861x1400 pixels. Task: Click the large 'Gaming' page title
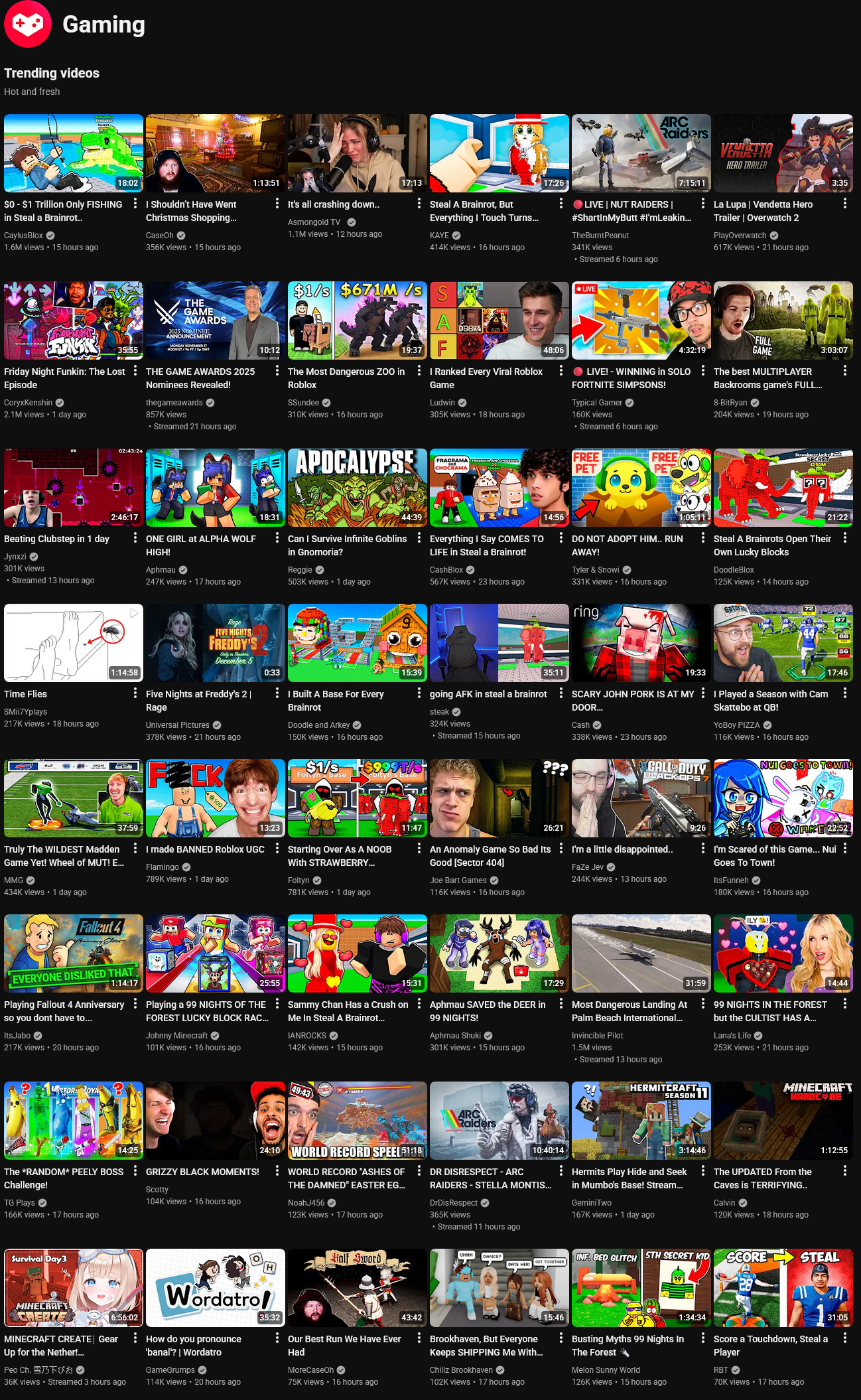coord(103,25)
